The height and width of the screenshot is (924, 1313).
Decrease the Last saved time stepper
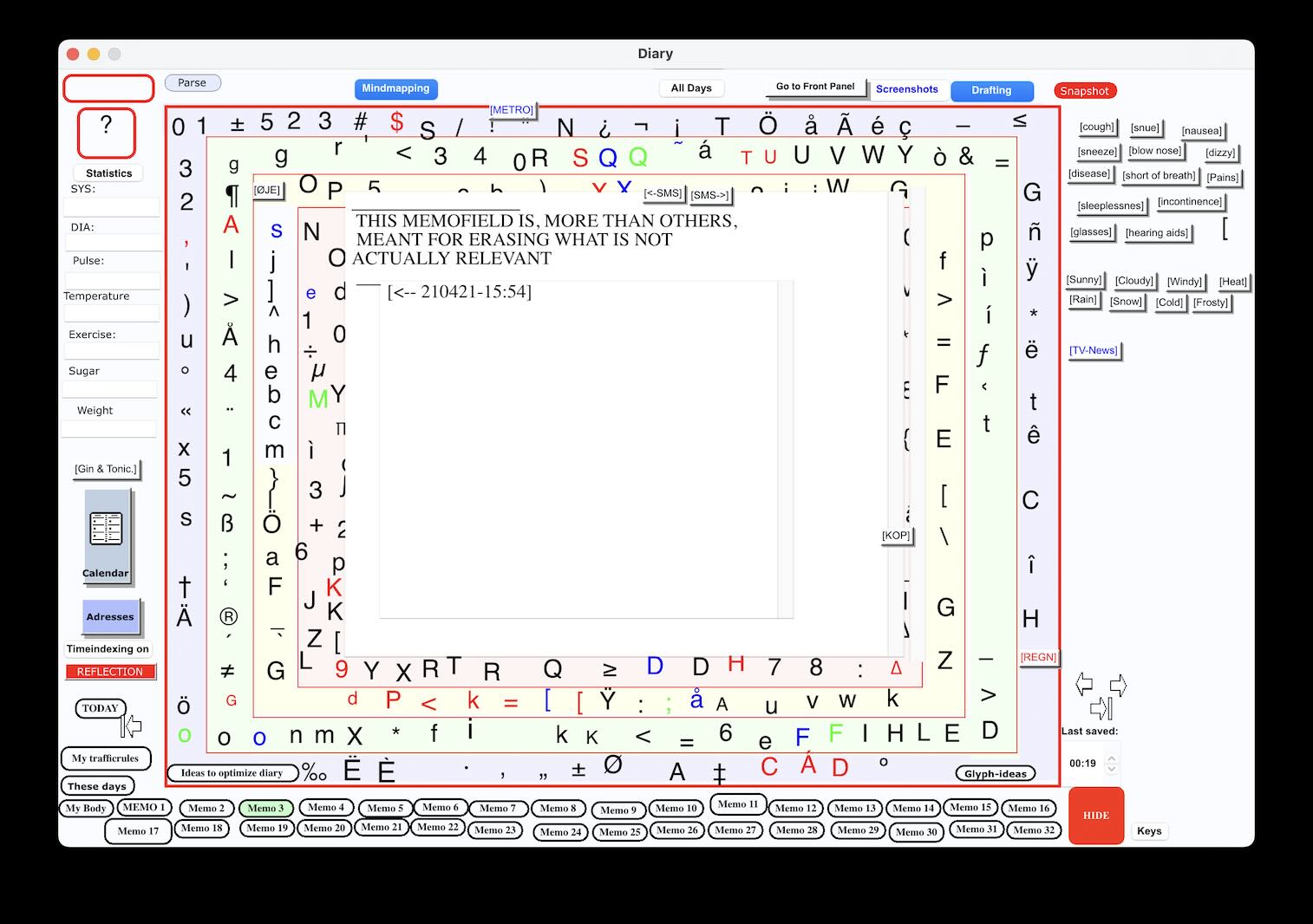coord(1111,769)
